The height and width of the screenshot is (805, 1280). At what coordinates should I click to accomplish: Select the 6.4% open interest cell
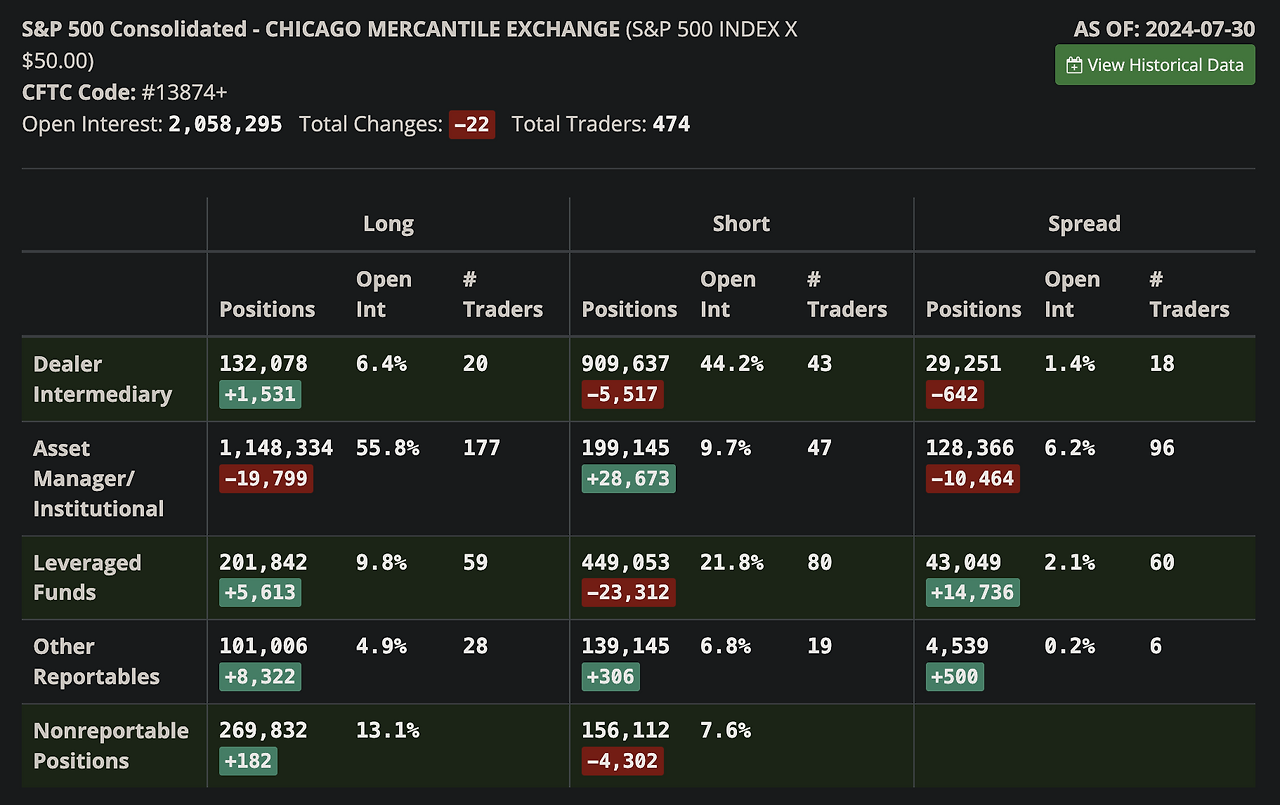click(x=382, y=363)
